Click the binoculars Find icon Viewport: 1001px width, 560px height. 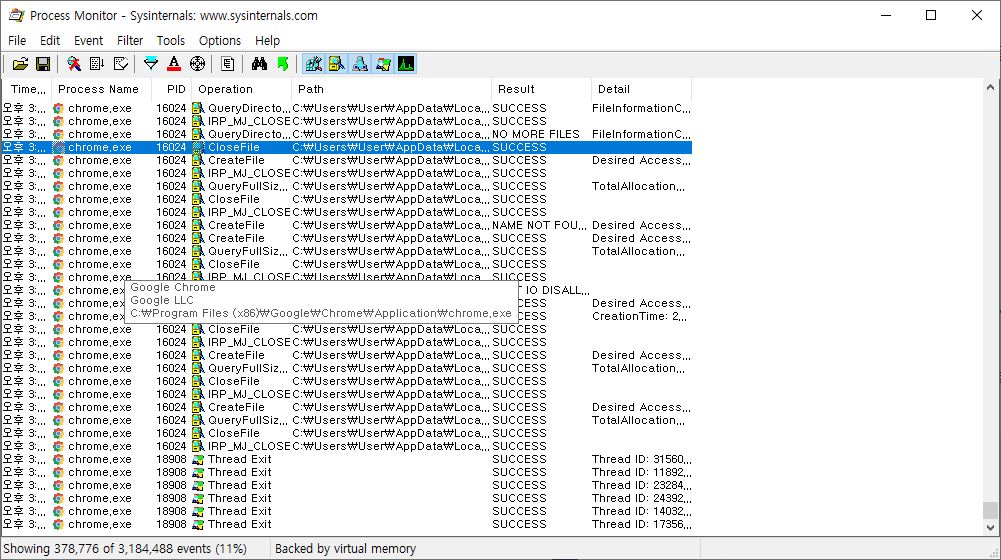[259, 64]
